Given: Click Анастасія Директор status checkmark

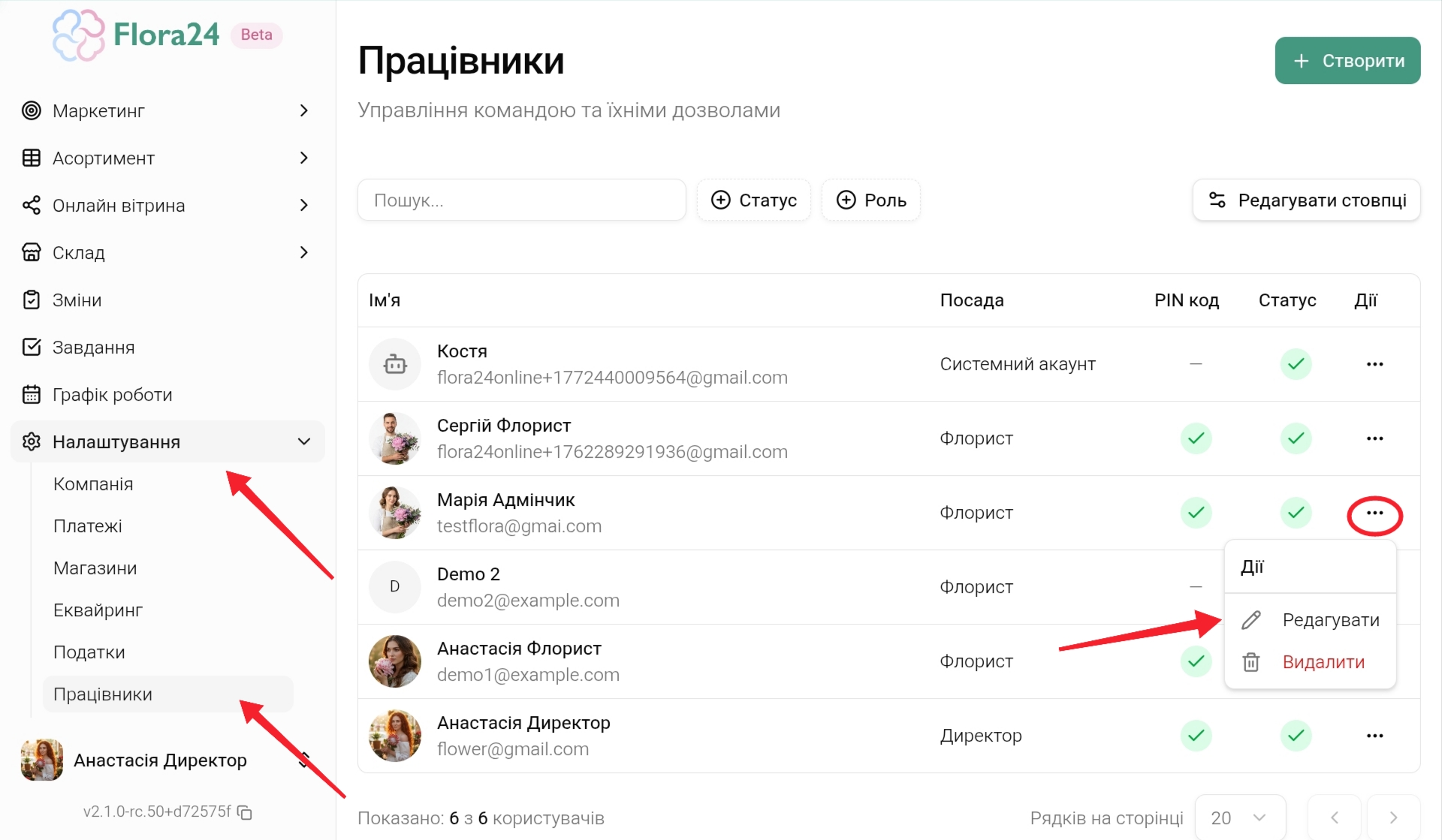Looking at the screenshot, I should (x=1296, y=736).
